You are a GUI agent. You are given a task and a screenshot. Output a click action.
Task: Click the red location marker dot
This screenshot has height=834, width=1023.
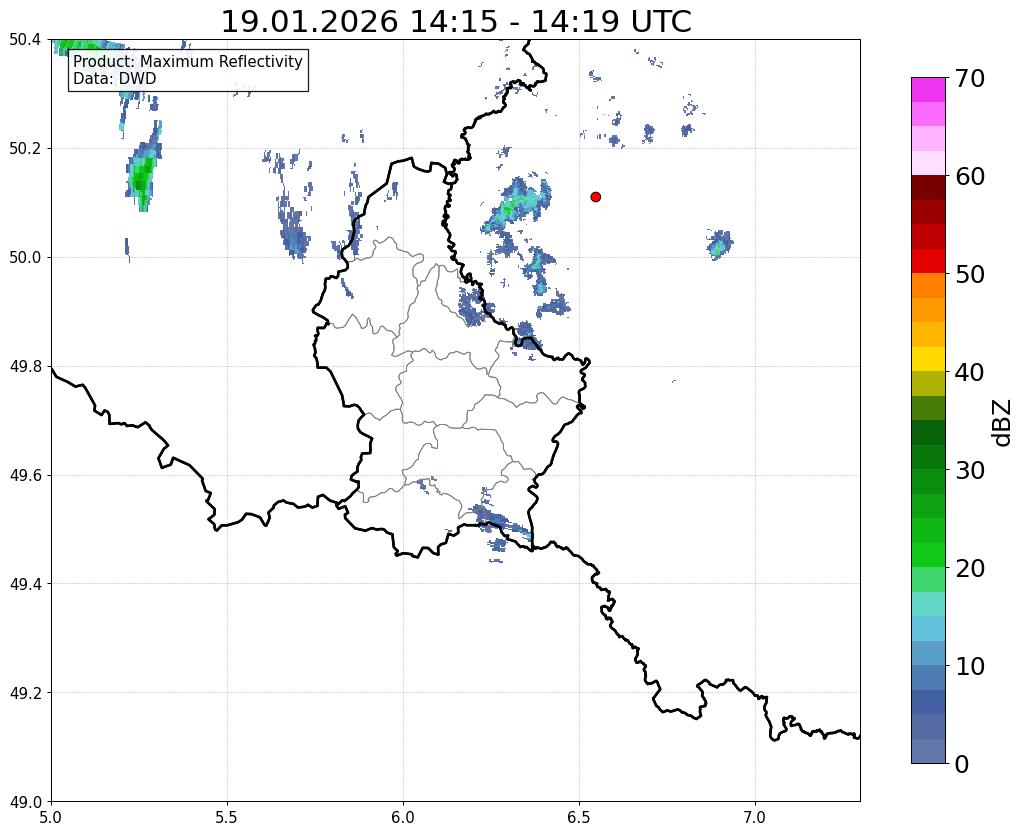coord(595,196)
